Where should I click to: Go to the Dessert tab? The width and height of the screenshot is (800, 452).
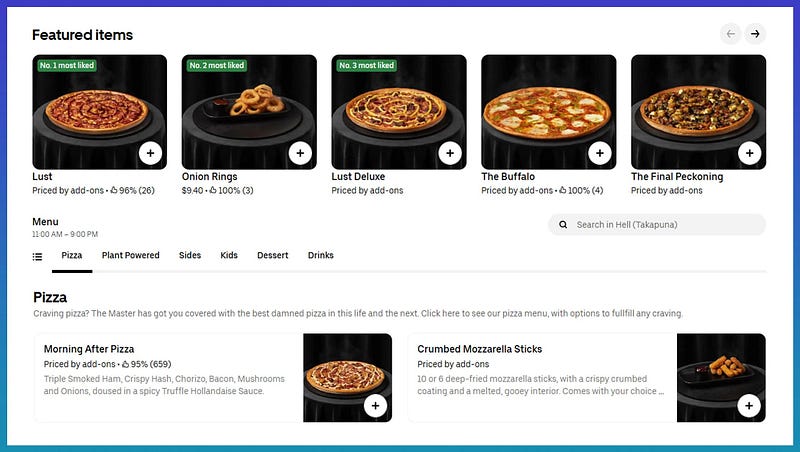(x=272, y=255)
